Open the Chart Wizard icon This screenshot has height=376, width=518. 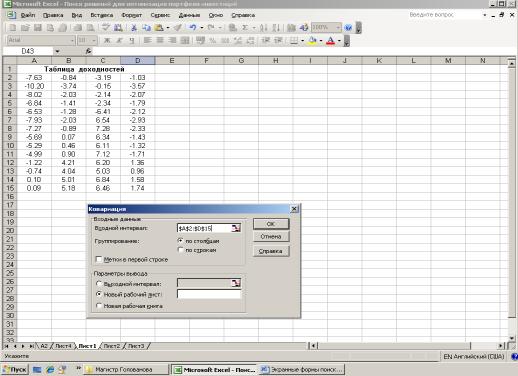pyautogui.click(x=291, y=28)
